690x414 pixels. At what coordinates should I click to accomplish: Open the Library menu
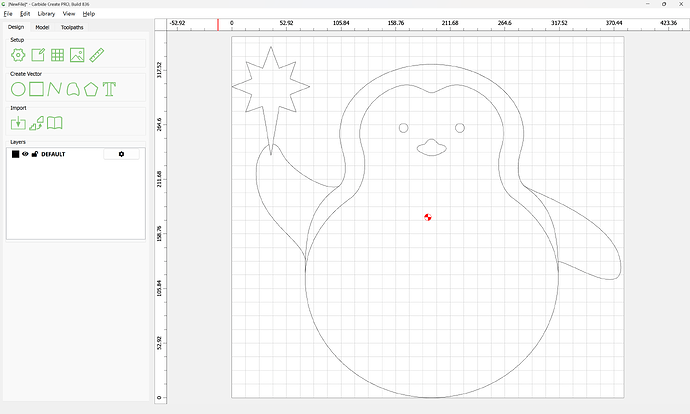click(46, 14)
